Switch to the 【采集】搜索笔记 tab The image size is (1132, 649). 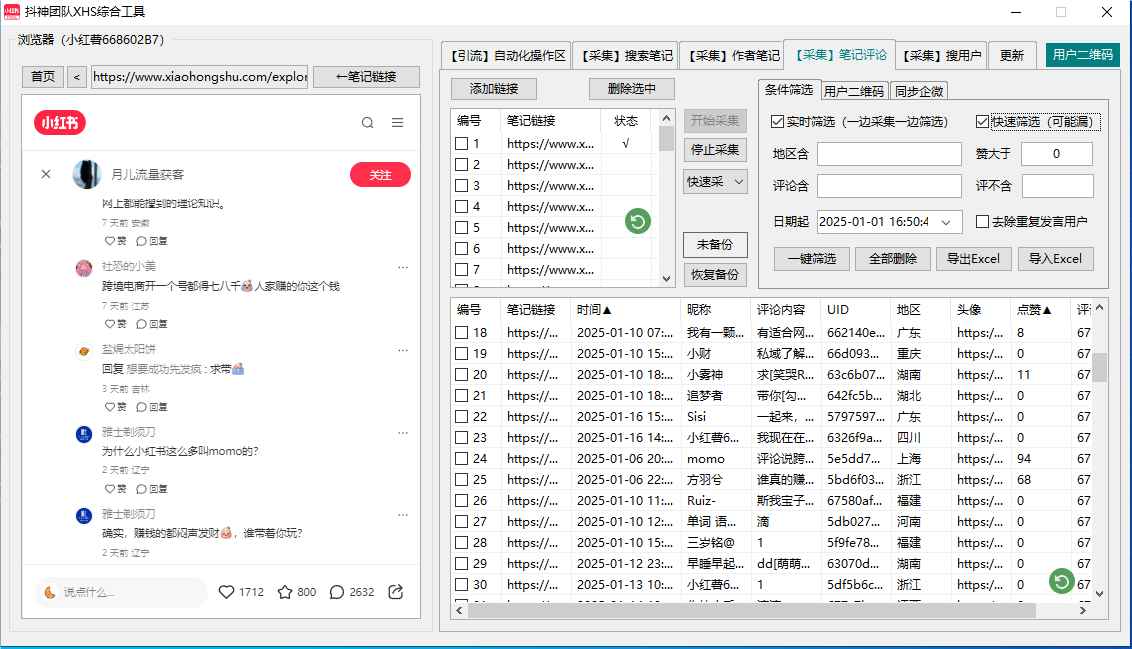[x=624, y=55]
